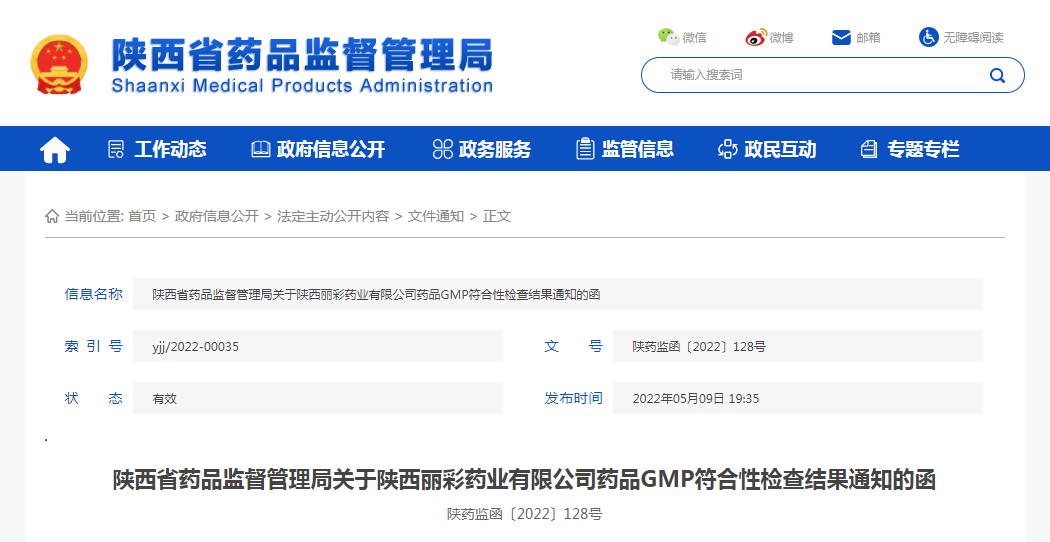Click document number in 文号 field
The height and width of the screenshot is (542, 1050).
coord(699,347)
